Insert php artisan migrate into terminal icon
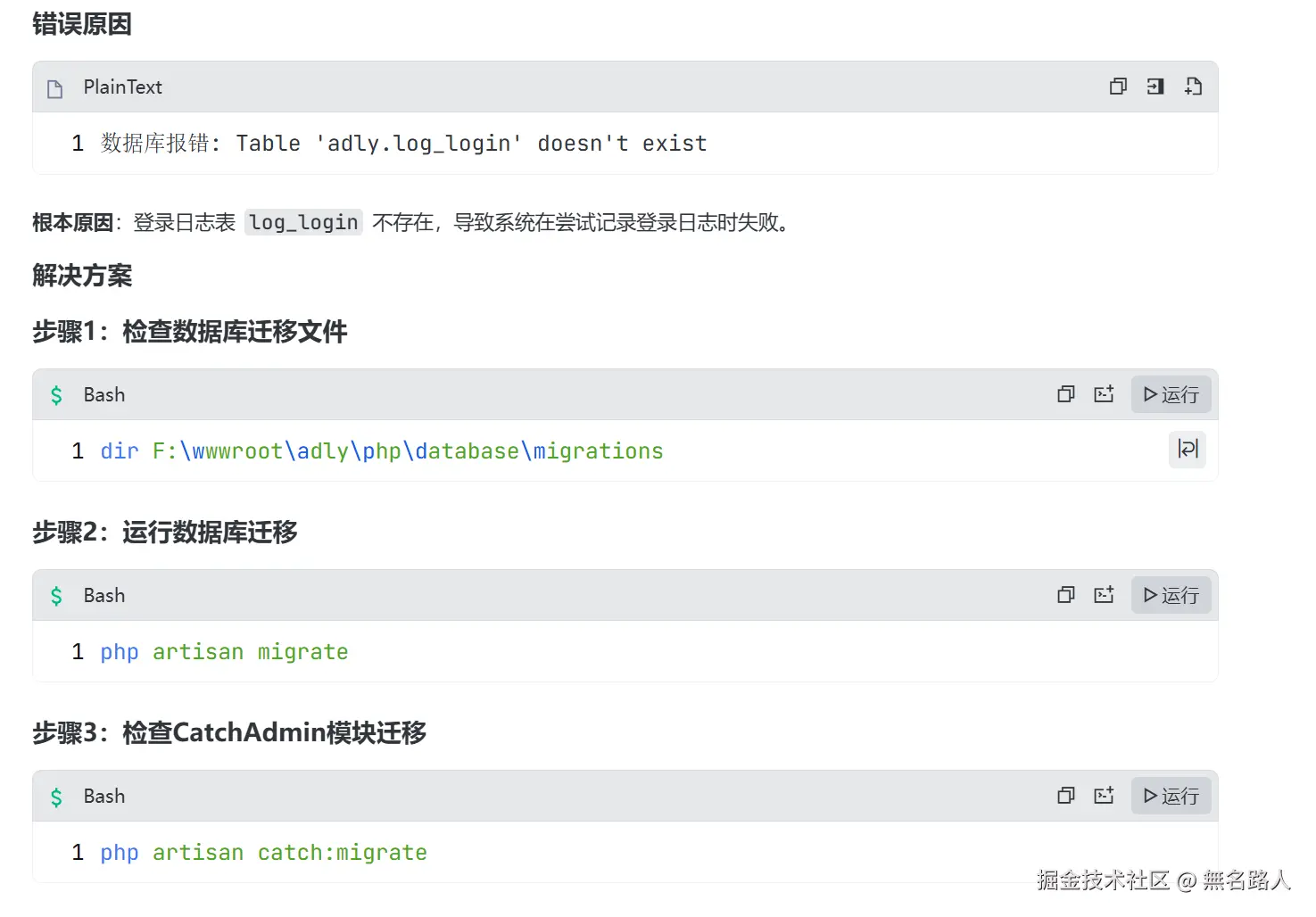 click(x=1104, y=595)
